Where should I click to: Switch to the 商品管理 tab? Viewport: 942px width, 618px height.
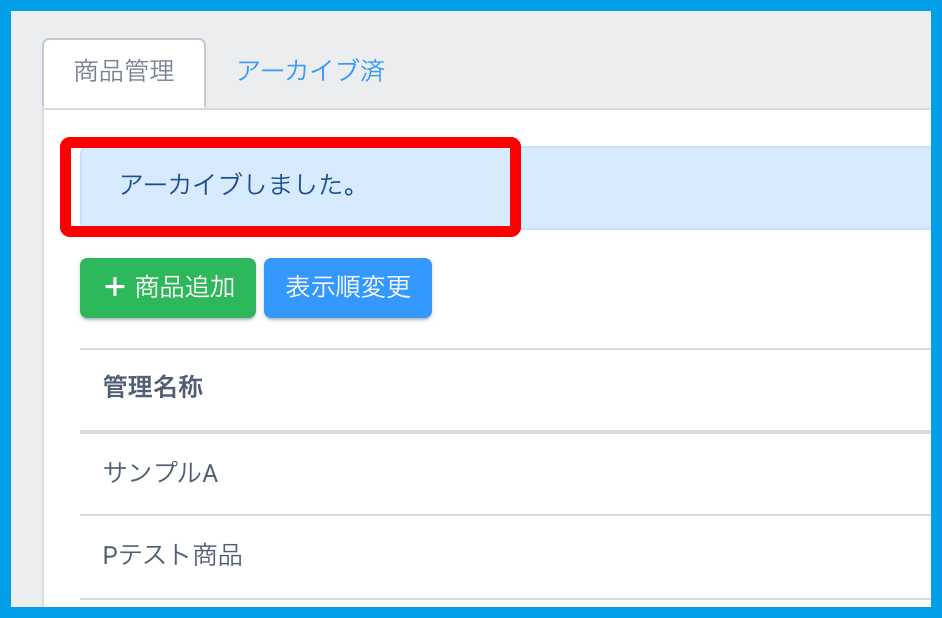tap(124, 72)
